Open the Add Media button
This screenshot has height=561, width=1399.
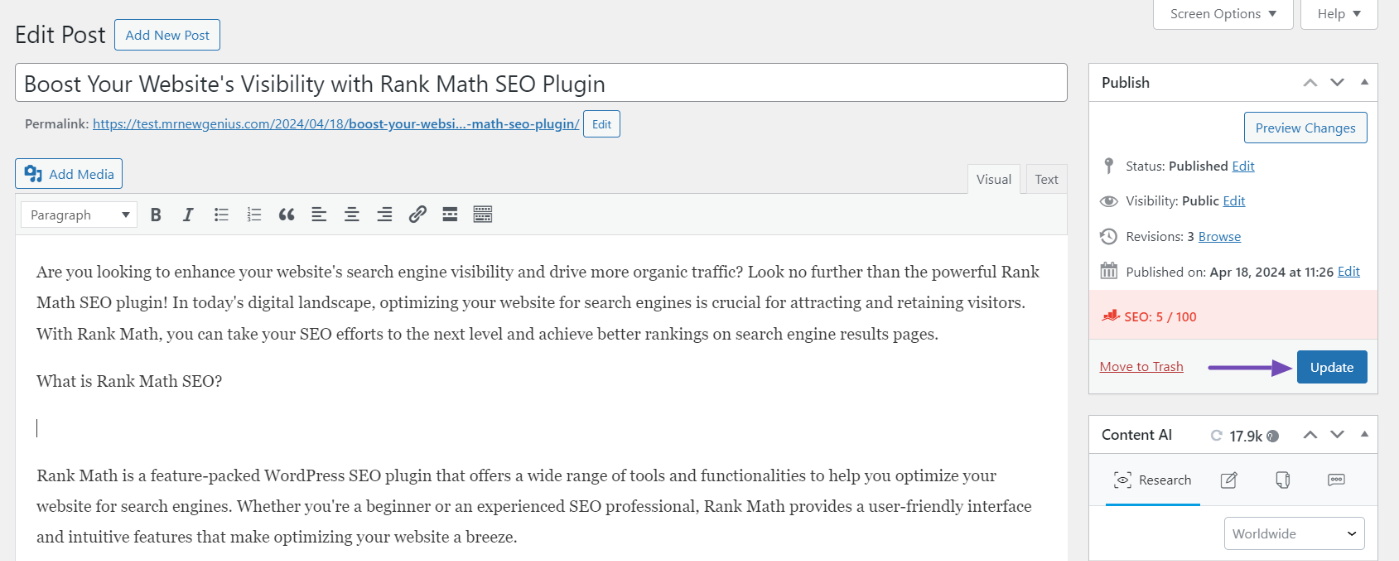pos(69,174)
